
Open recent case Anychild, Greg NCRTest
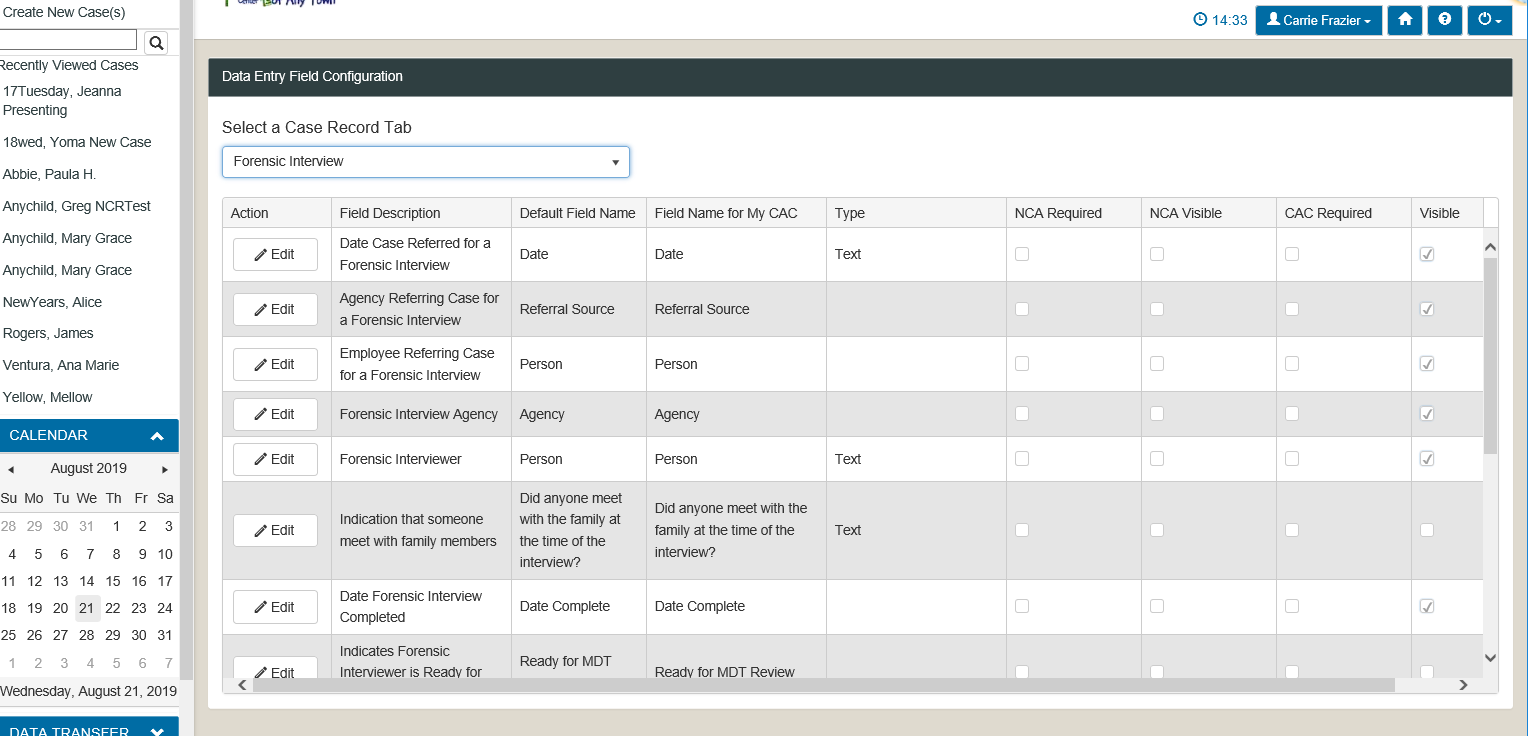(77, 206)
